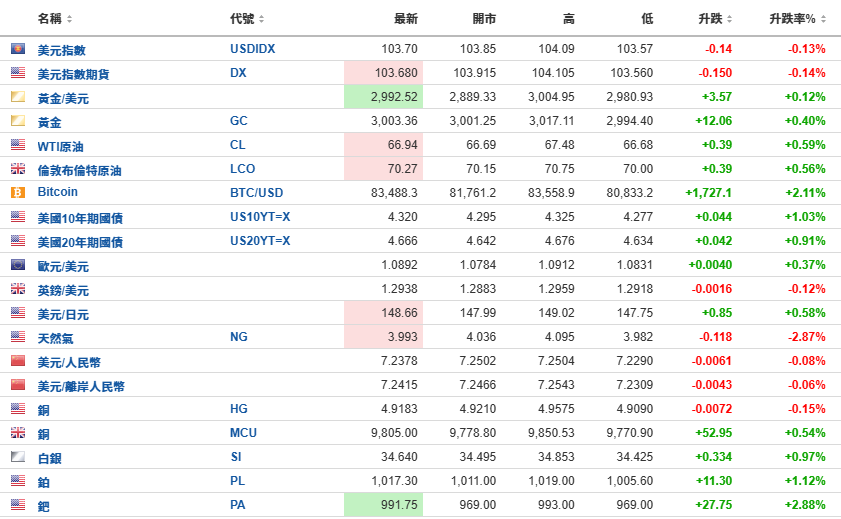Click the green highlighted 991.75 price cell
841x519 pixels.
[x=383, y=505]
